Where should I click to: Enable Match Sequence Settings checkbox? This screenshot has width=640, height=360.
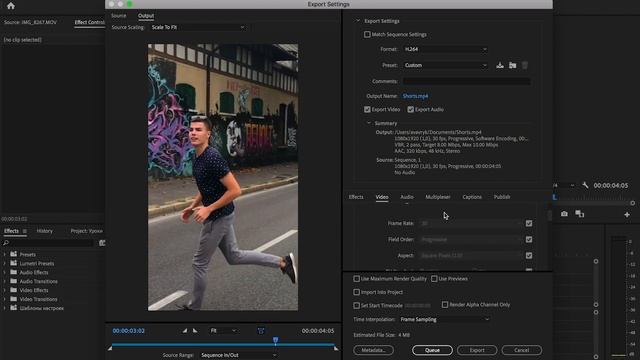point(367,35)
